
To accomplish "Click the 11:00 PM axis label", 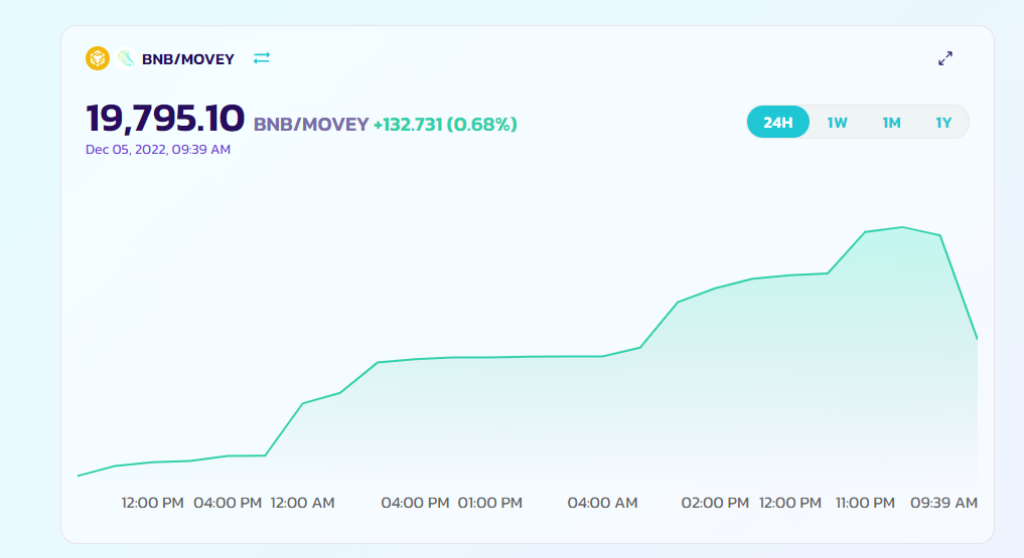I will click(865, 503).
